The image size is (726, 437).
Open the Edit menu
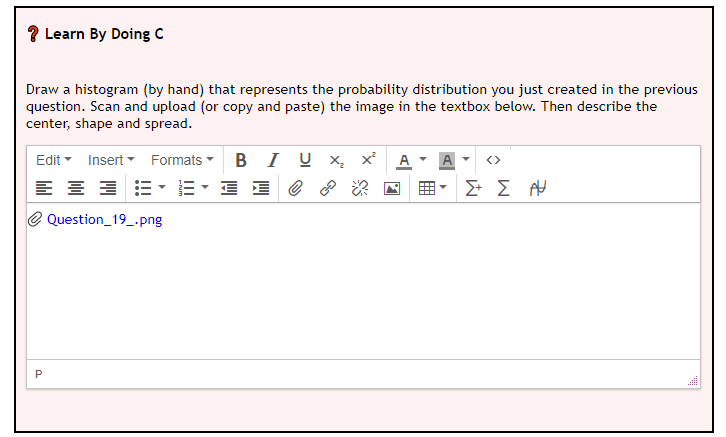pyautogui.click(x=54, y=160)
